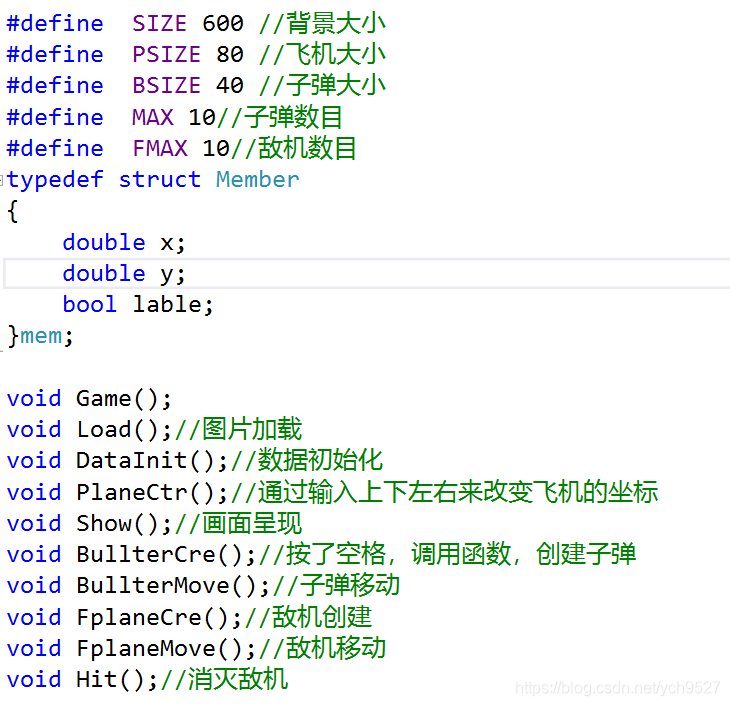Click the 'lable' variable name
The width and height of the screenshot is (730, 706).
167,305
